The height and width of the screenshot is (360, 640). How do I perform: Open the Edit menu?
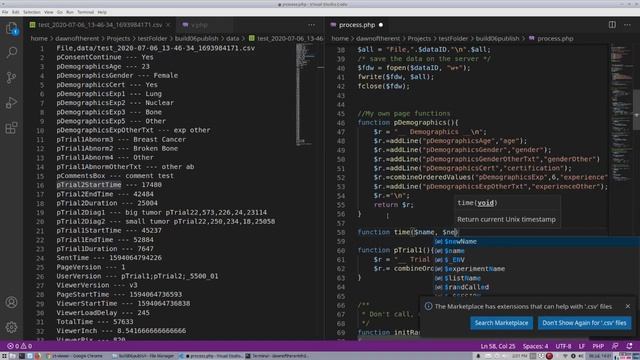(16, 12)
